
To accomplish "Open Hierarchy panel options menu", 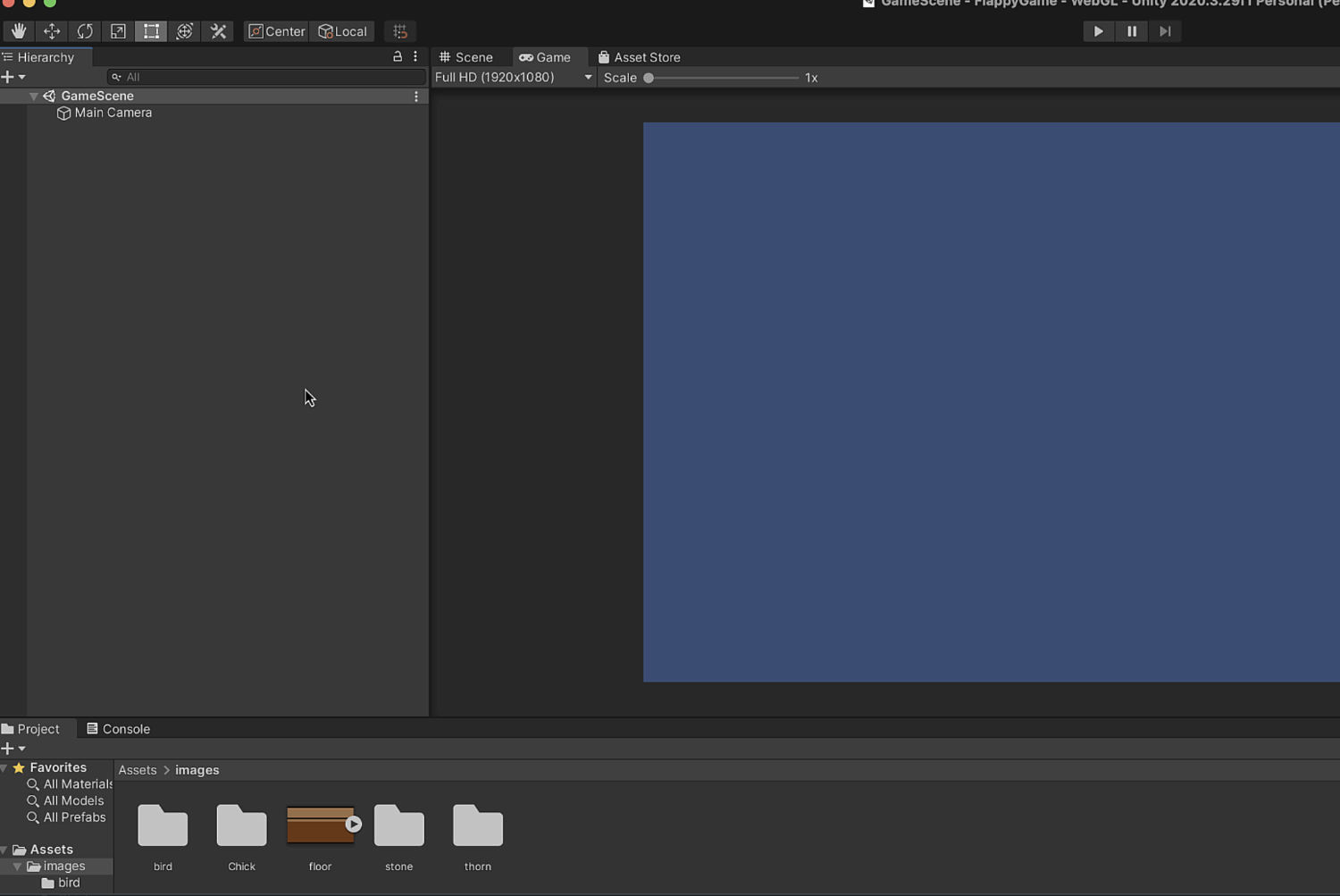I will pos(415,56).
